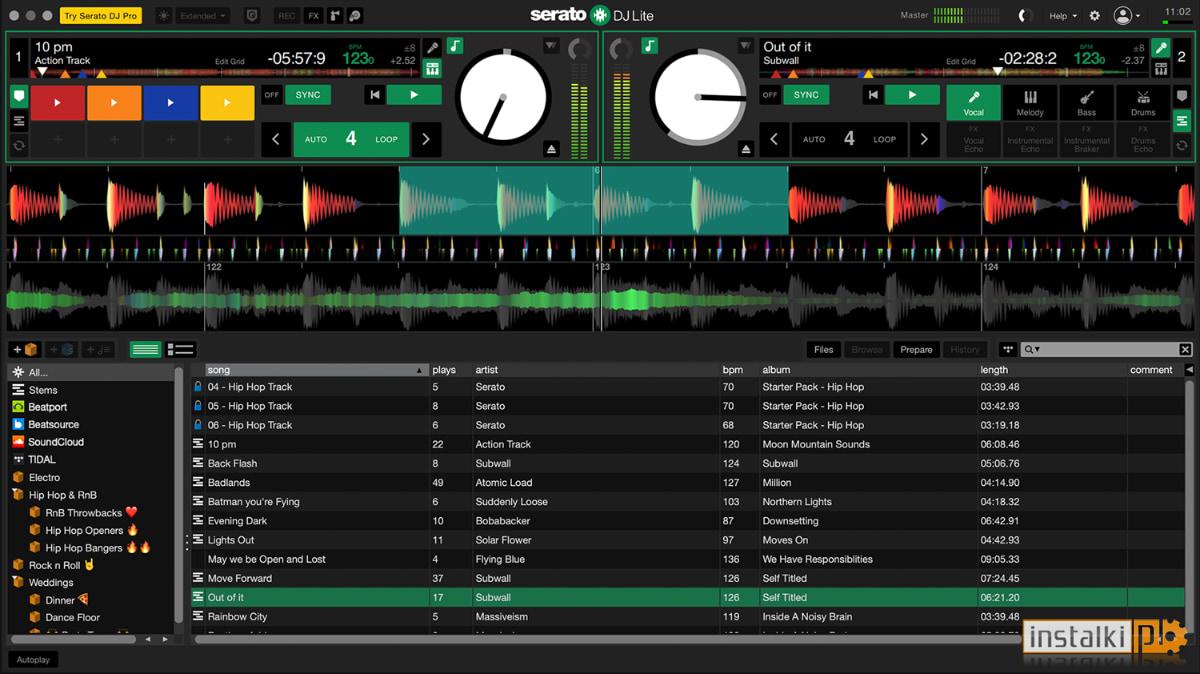
Task: Click the REC recording panel button
Action: tap(287, 16)
